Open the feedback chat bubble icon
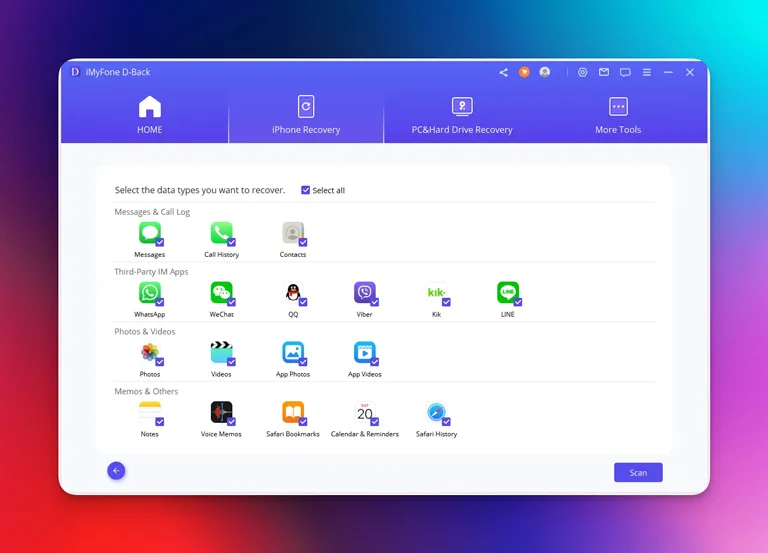This screenshot has height=553, width=768. [625, 72]
